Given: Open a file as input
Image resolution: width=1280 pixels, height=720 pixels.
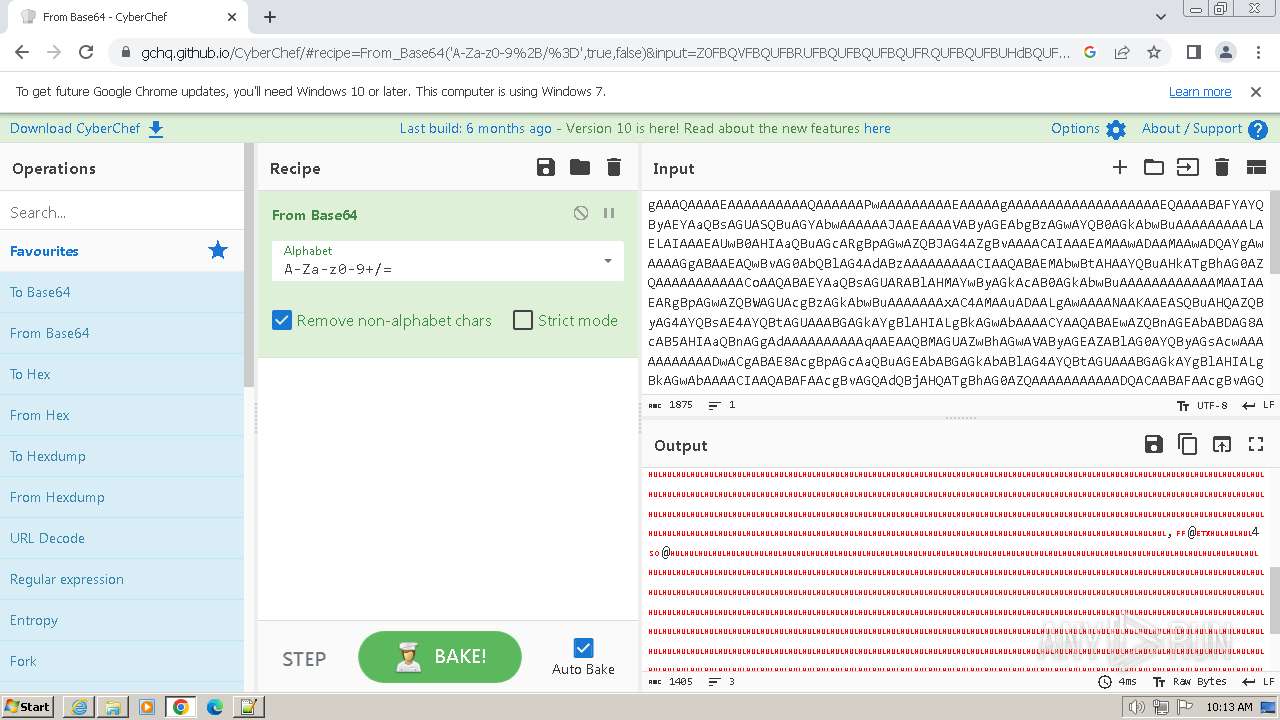Looking at the screenshot, I should coord(1188,167).
